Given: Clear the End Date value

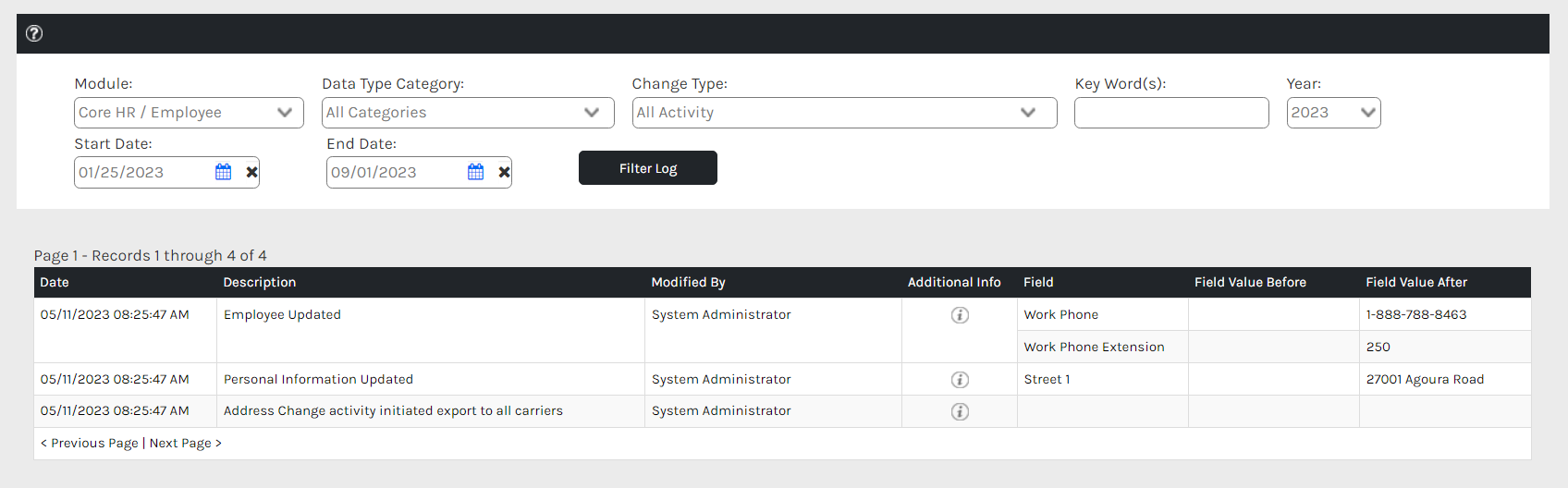Looking at the screenshot, I should 504,172.
